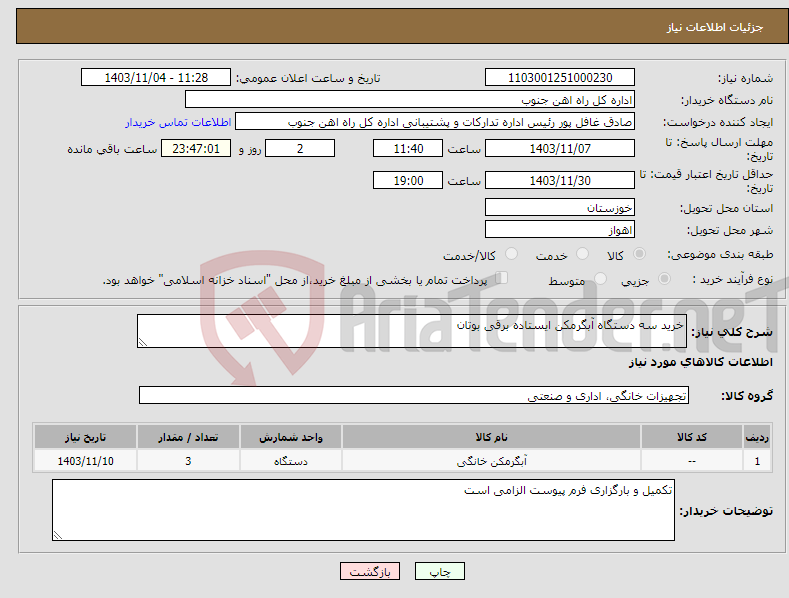Click the quantity cell showing 3
Screen dimensions: 789x598
pyautogui.click(x=188, y=461)
